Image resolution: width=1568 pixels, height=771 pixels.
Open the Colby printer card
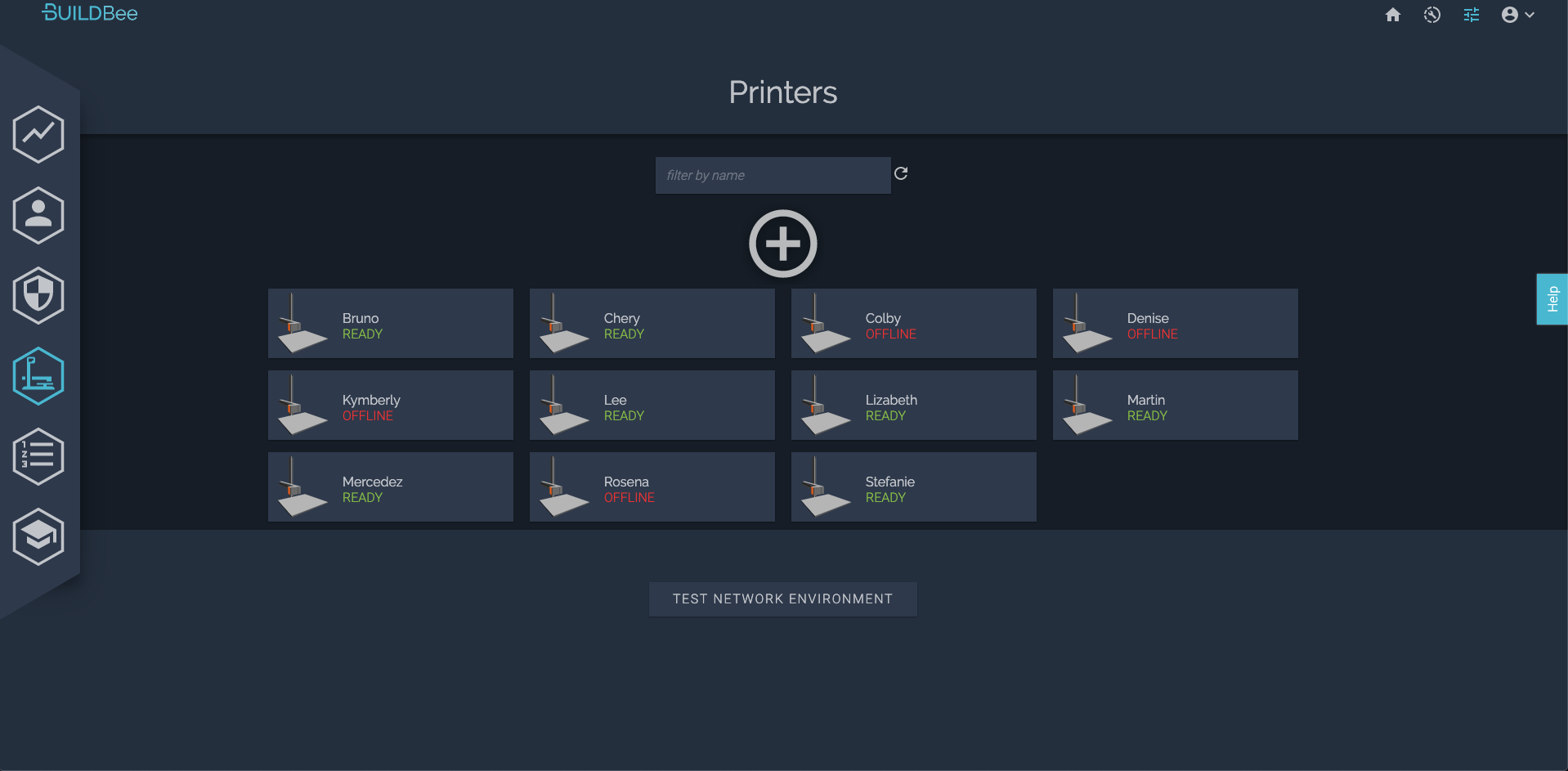[914, 323]
